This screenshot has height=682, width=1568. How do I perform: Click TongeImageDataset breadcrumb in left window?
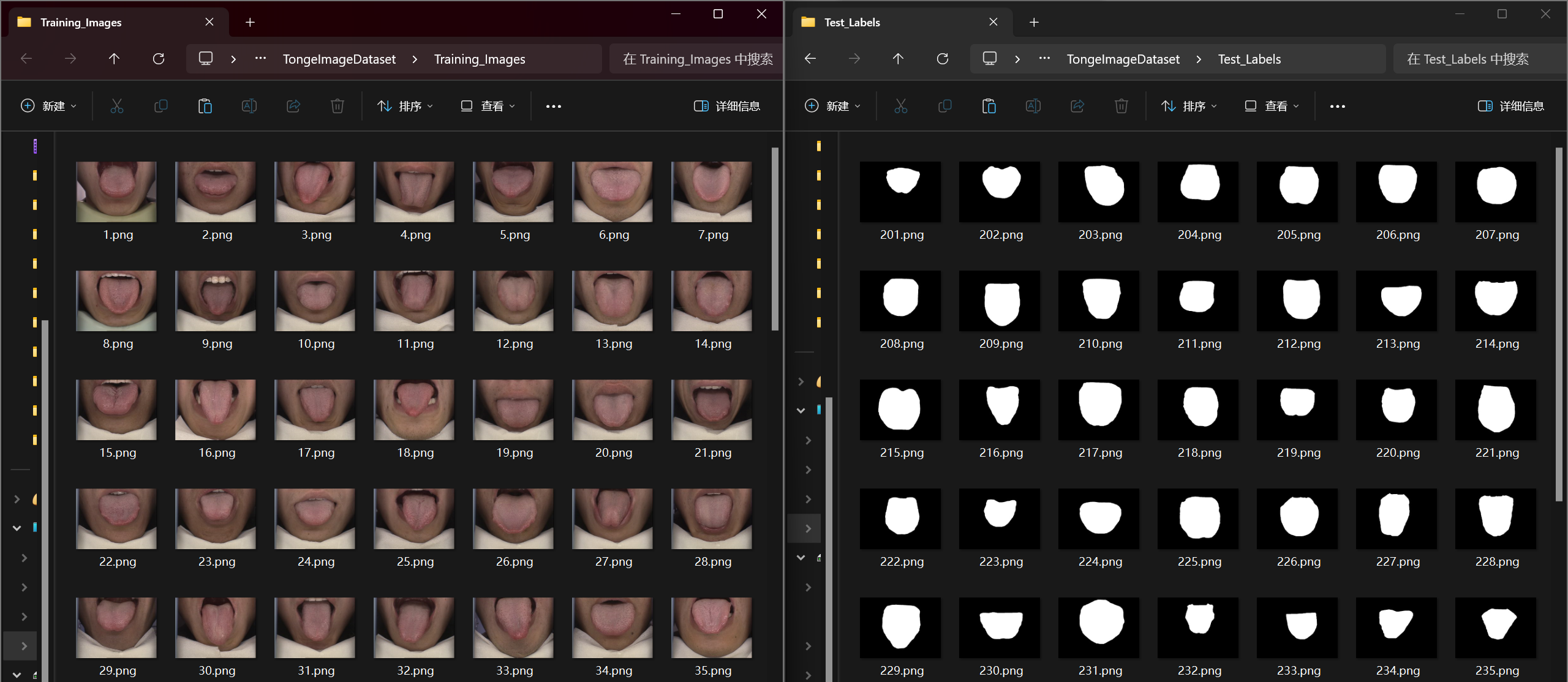339,59
